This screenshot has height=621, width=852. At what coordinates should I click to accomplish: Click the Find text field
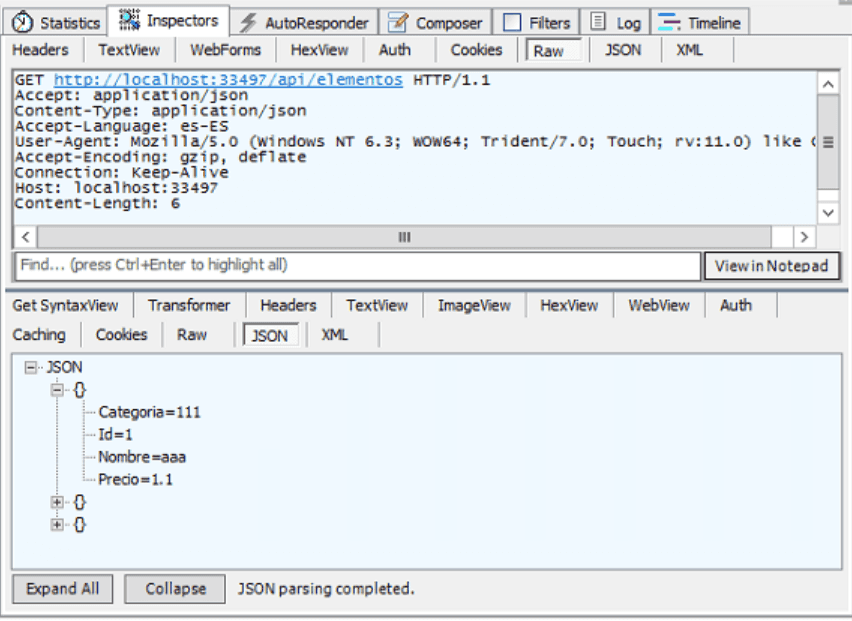(x=358, y=266)
